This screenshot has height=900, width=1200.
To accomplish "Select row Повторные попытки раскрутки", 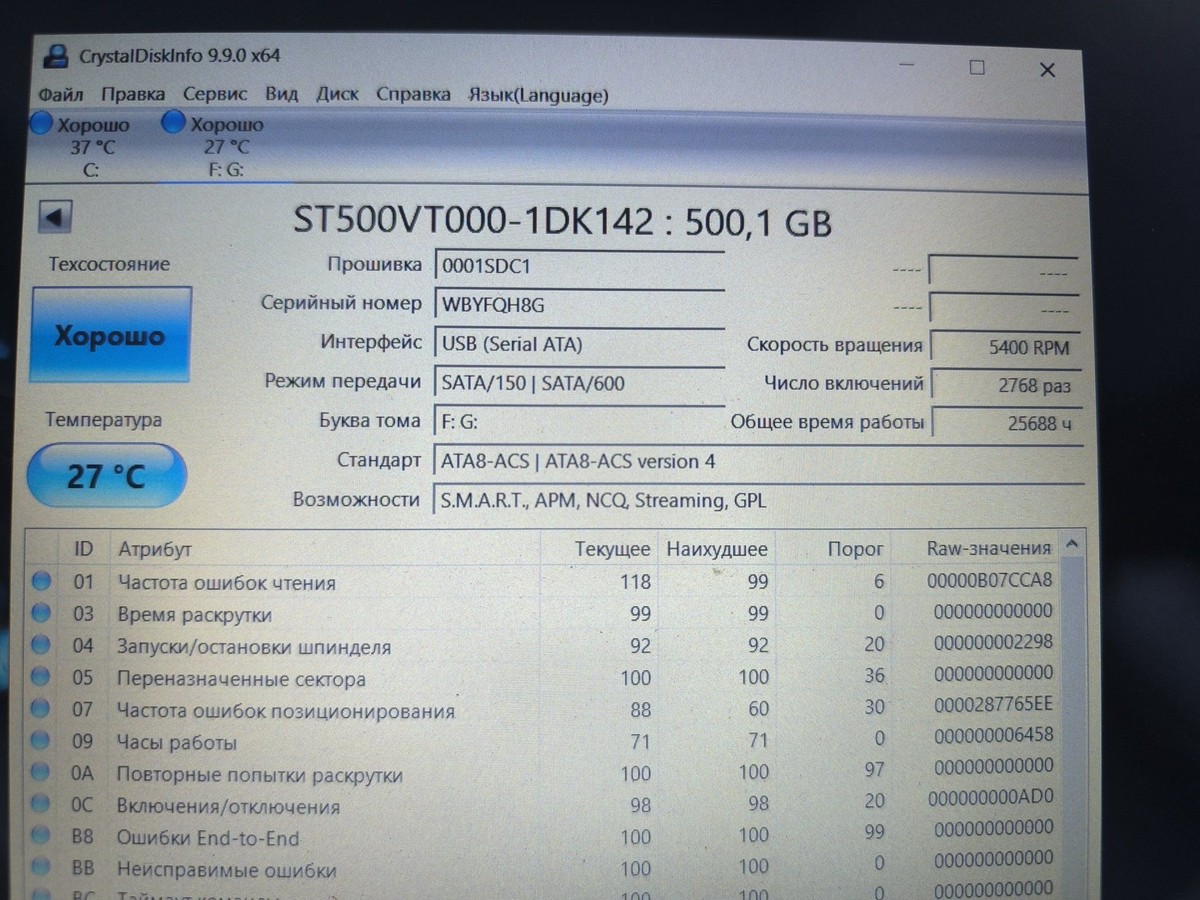I will (542, 772).
